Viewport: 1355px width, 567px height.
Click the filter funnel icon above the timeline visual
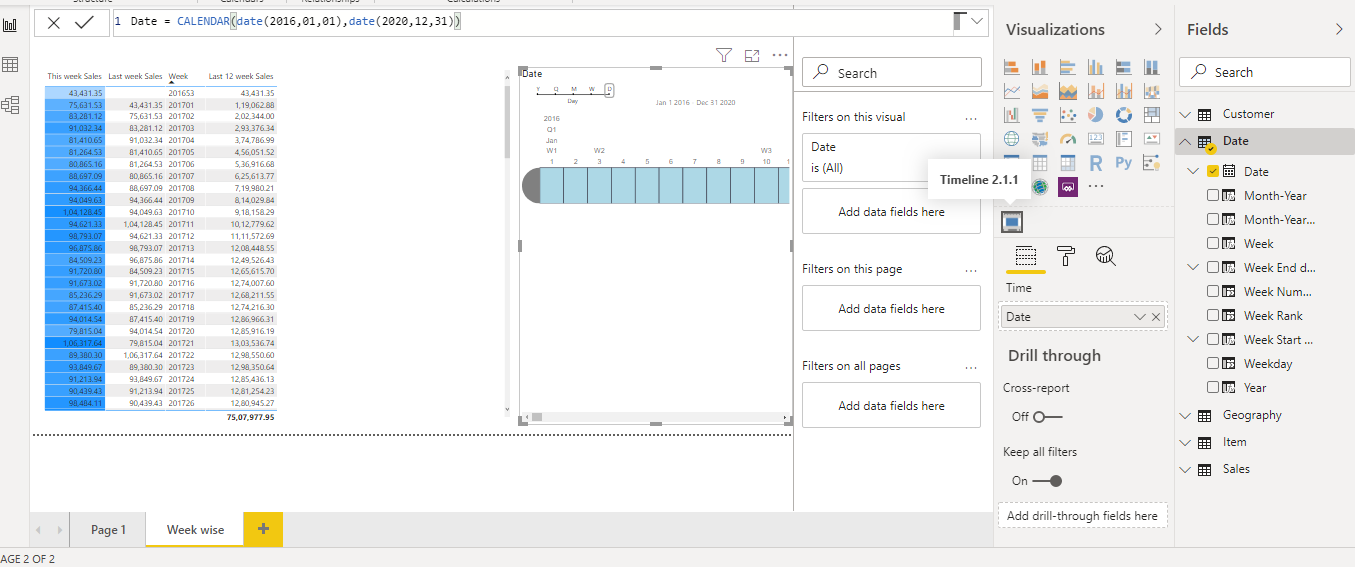[x=724, y=56]
